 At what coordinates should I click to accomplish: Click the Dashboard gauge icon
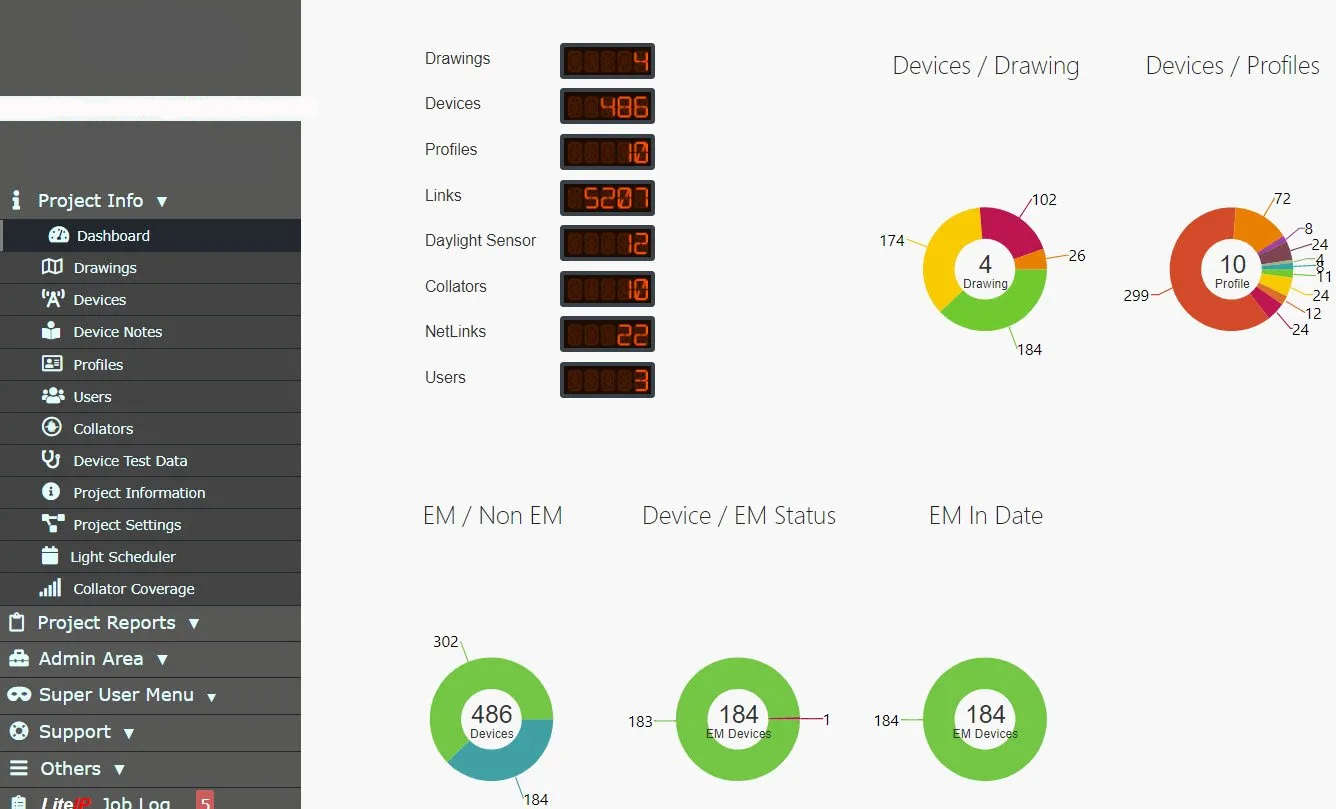point(58,235)
